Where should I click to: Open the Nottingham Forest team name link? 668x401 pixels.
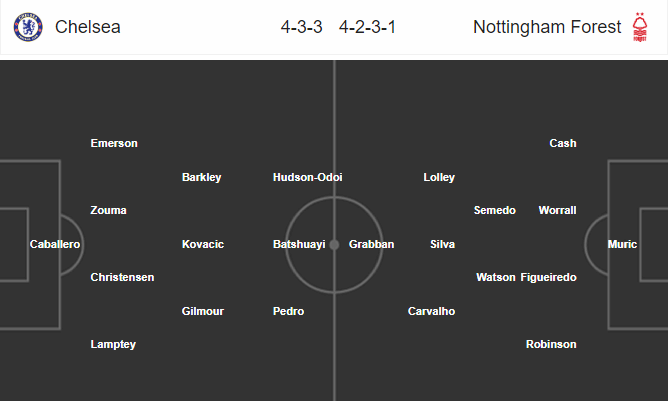(547, 27)
